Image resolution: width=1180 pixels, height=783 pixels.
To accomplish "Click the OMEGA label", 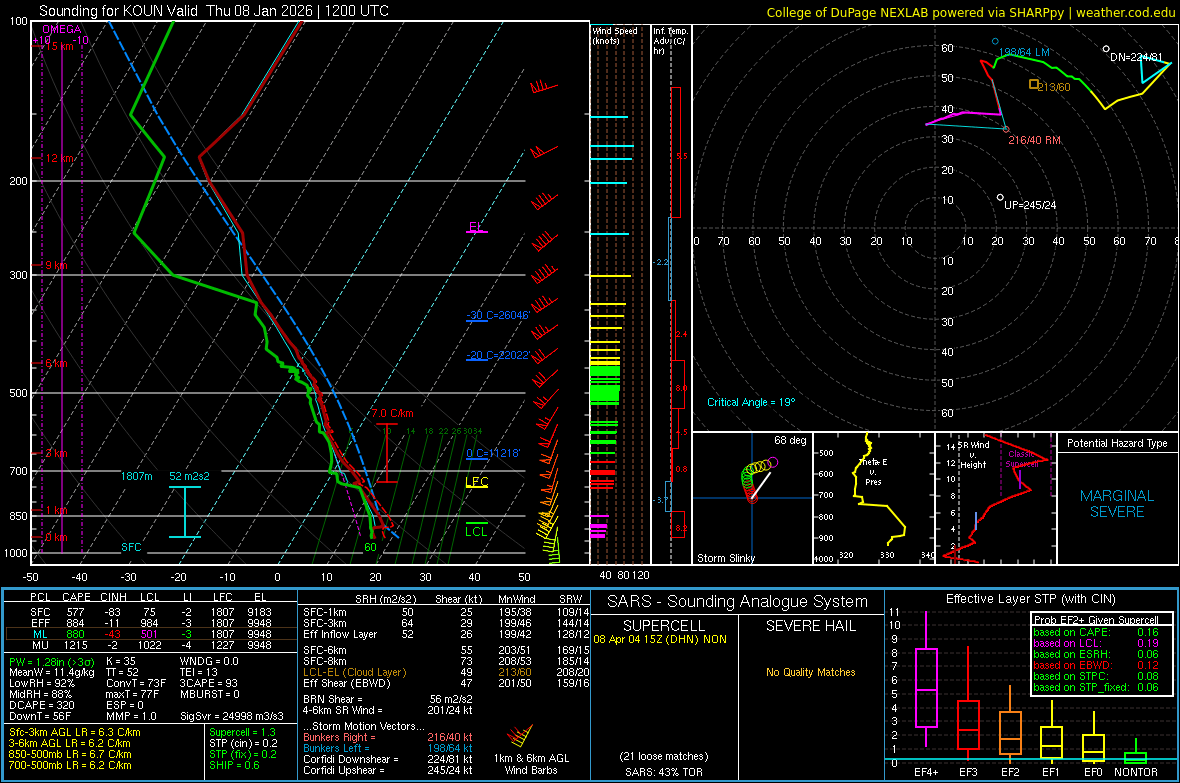I will coord(62,29).
